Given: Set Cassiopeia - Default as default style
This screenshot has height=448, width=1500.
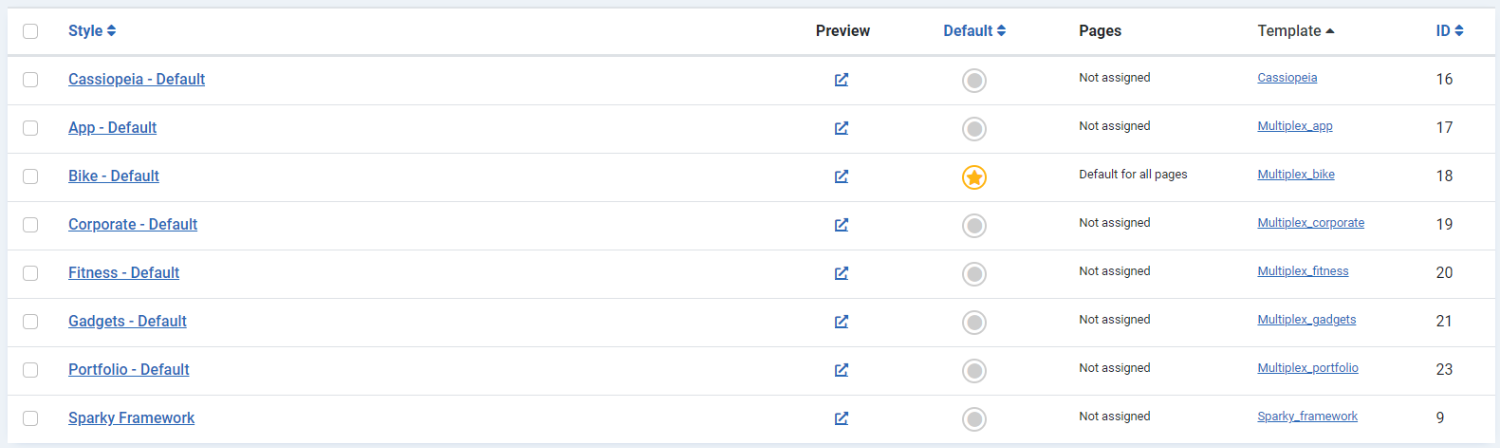Looking at the screenshot, I should coord(974,81).
